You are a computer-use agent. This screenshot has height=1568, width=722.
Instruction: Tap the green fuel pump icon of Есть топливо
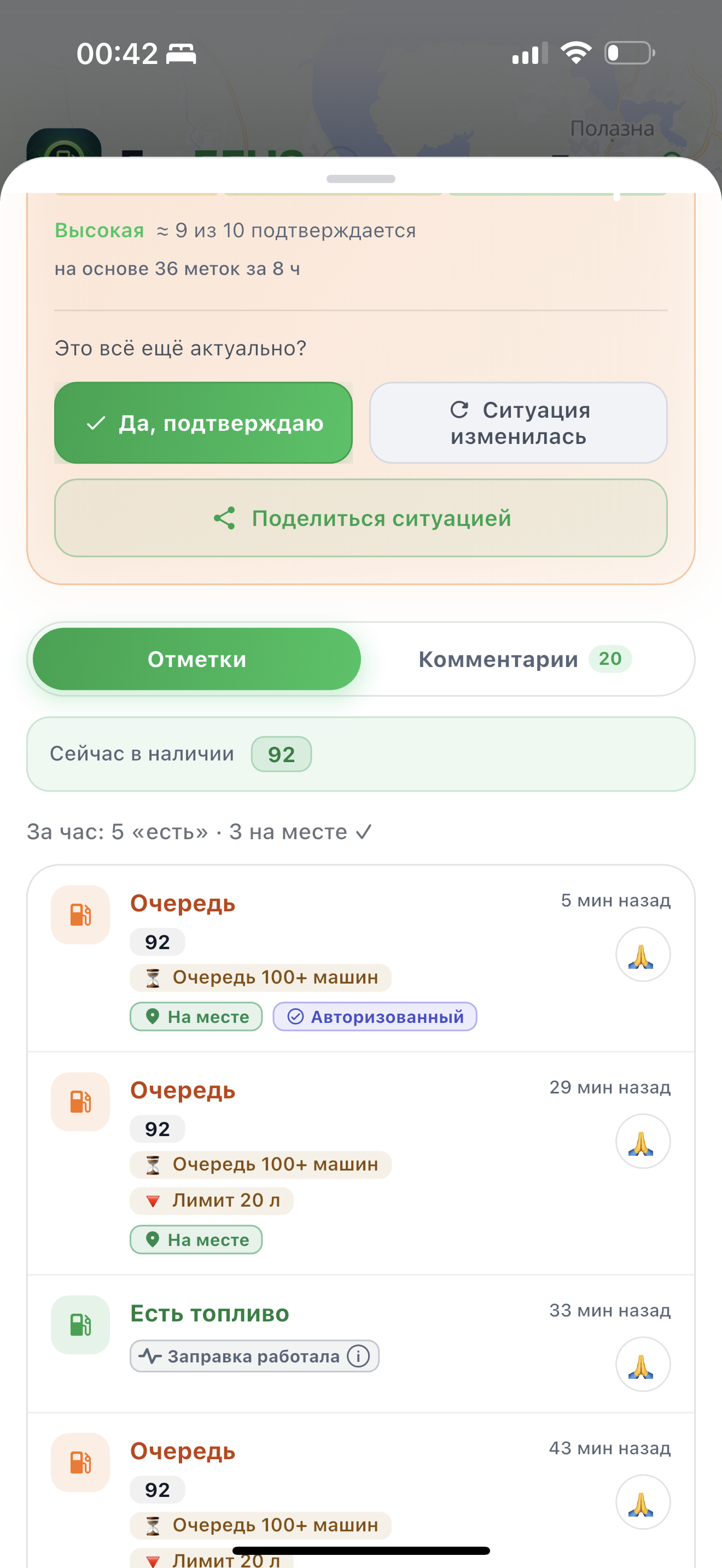pyautogui.click(x=80, y=1325)
